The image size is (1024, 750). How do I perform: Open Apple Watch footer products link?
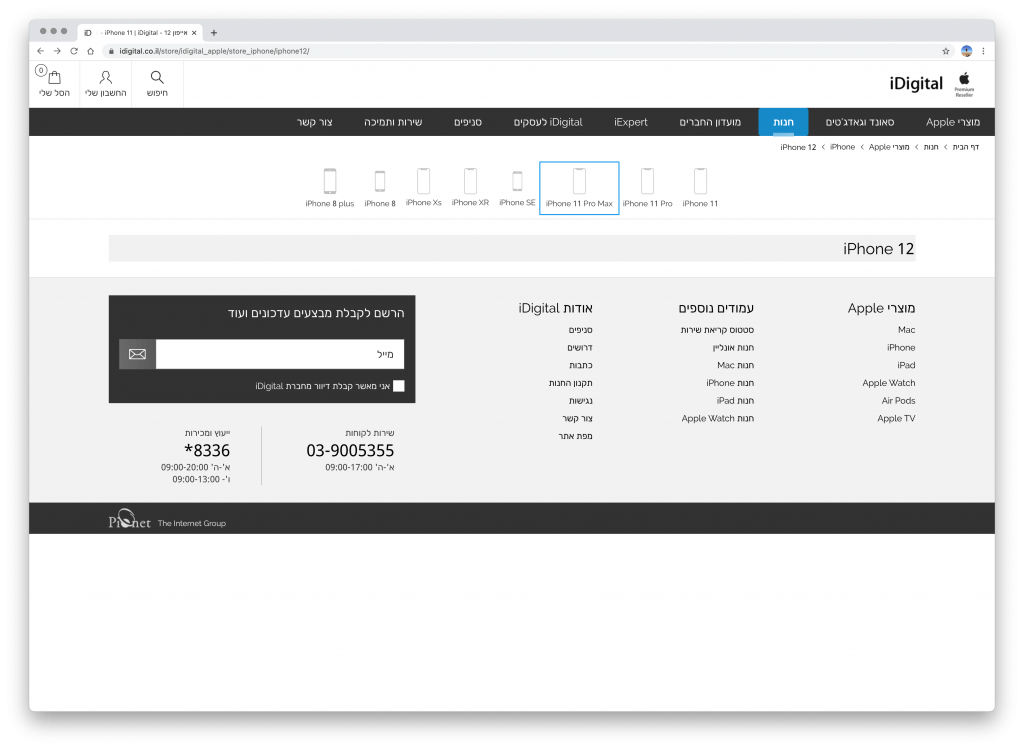889,383
